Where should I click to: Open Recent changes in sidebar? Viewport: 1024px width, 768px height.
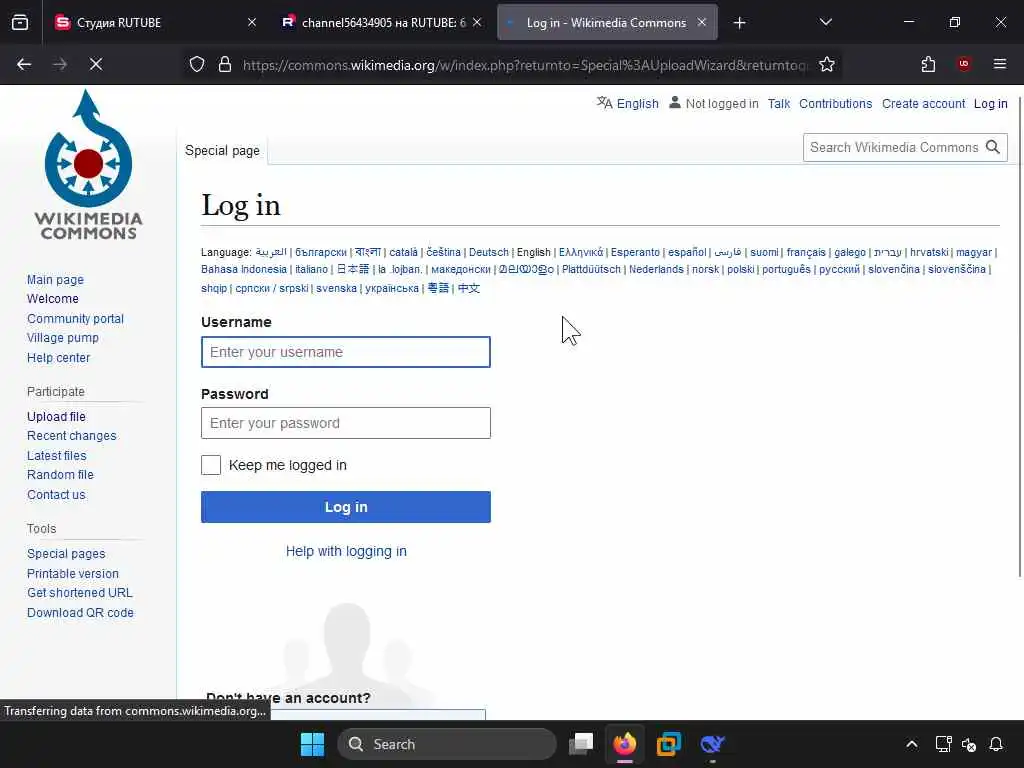coord(72,436)
